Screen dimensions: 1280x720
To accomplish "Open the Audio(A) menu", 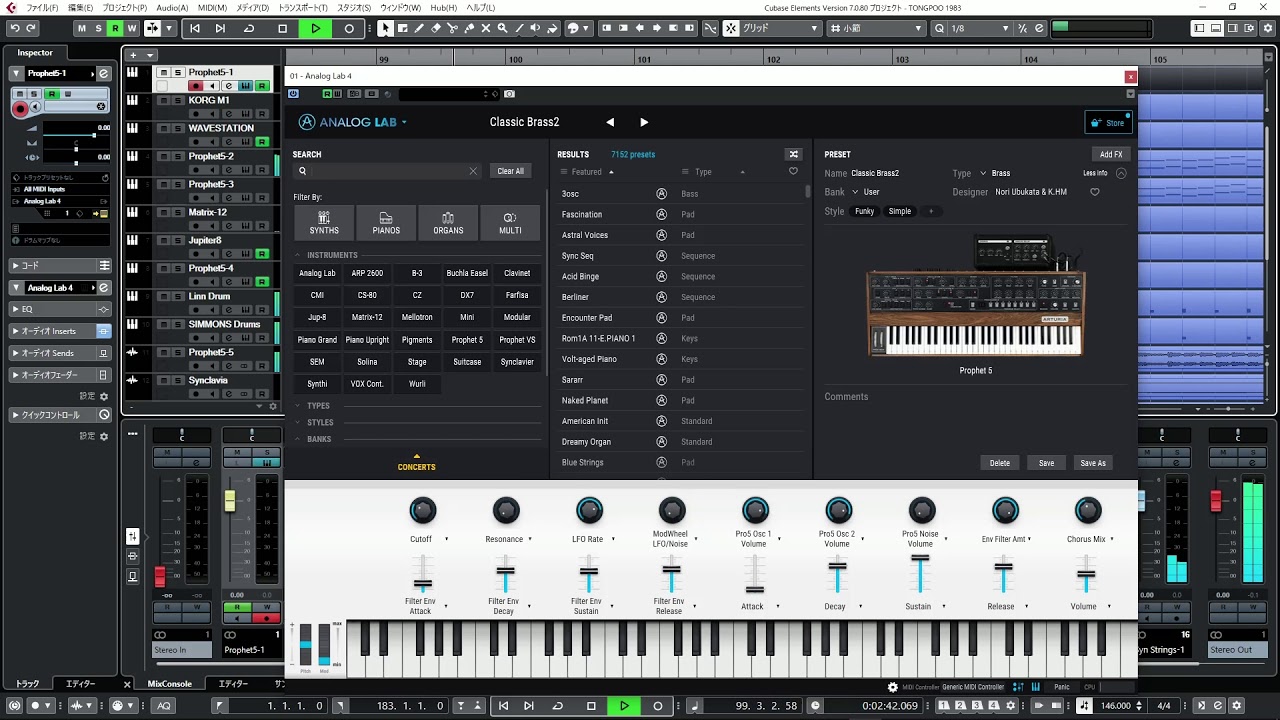I will coord(172,7).
